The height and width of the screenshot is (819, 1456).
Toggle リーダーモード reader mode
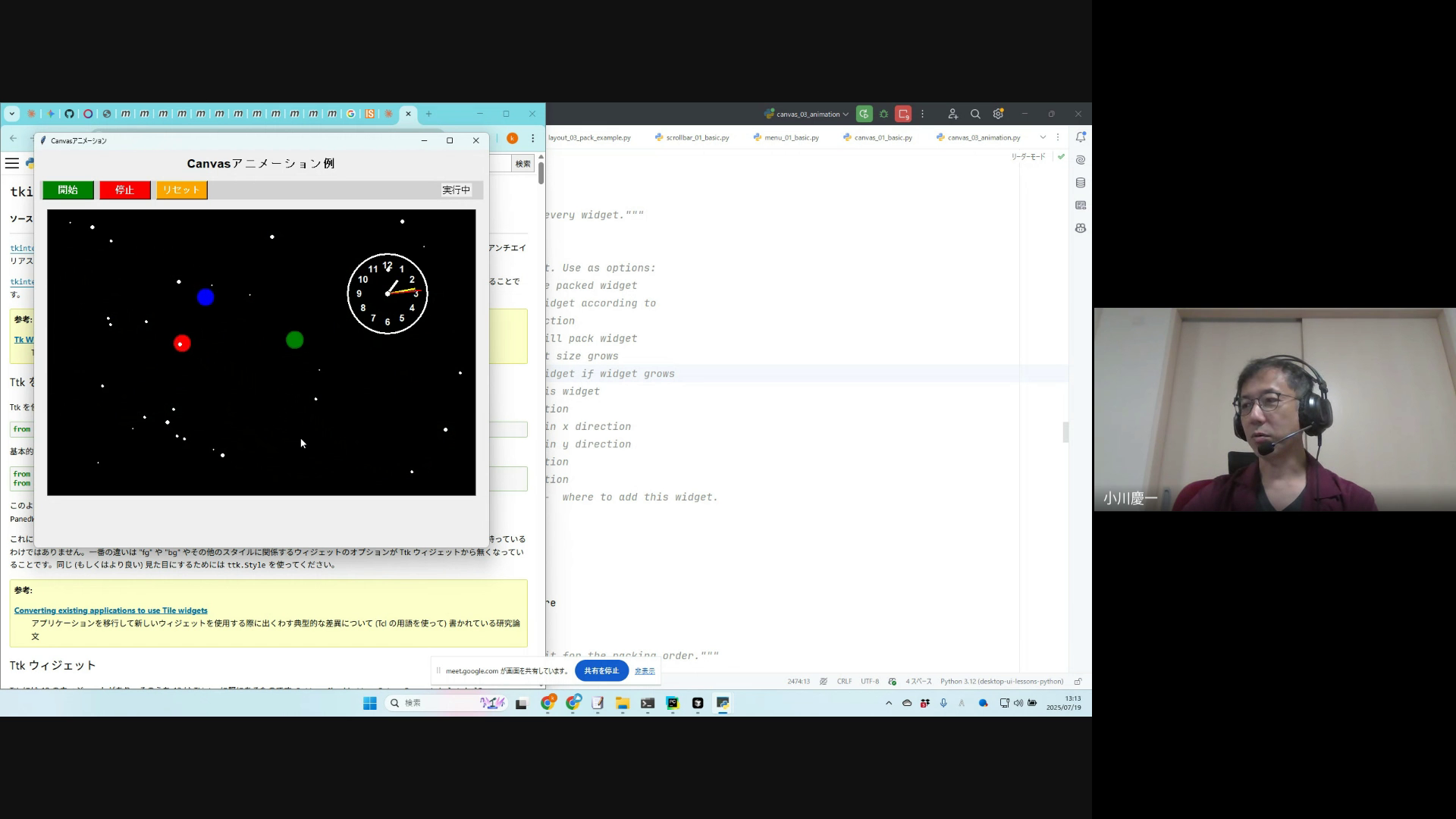pyautogui.click(x=1028, y=156)
